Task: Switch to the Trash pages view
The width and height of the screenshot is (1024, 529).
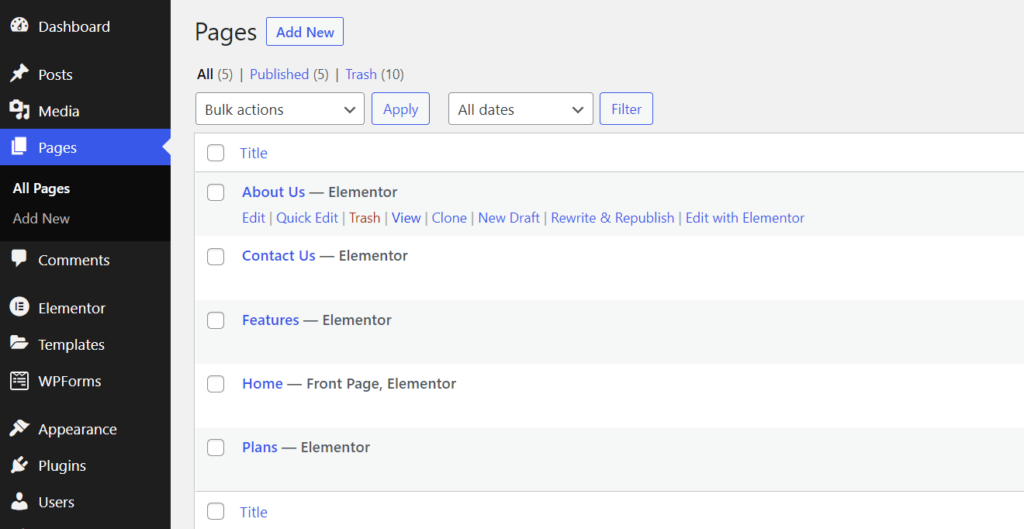Action: [361, 74]
